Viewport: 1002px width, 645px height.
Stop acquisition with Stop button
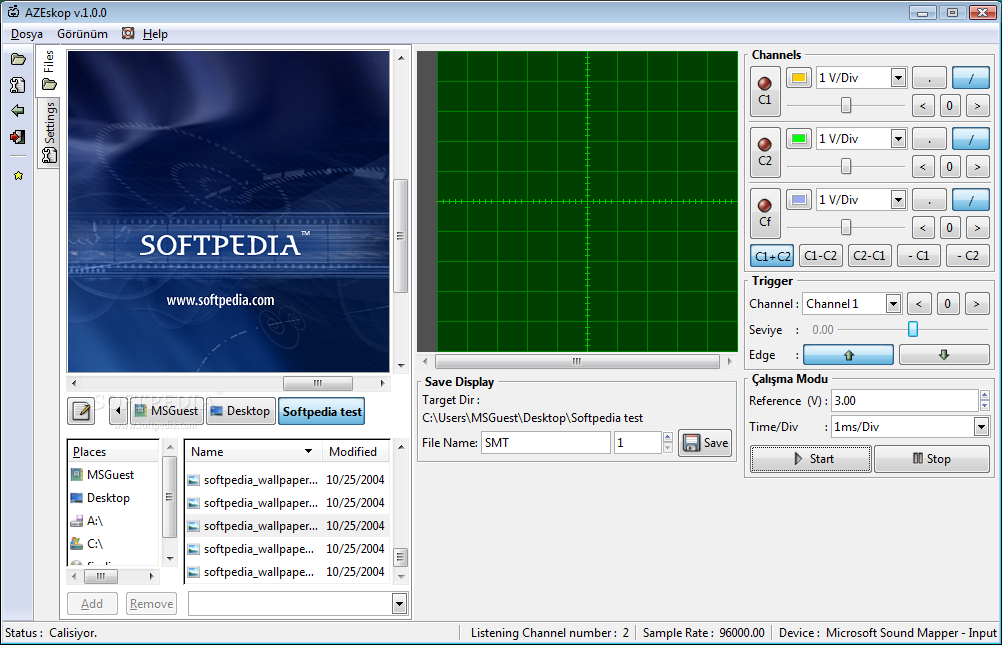click(932, 459)
